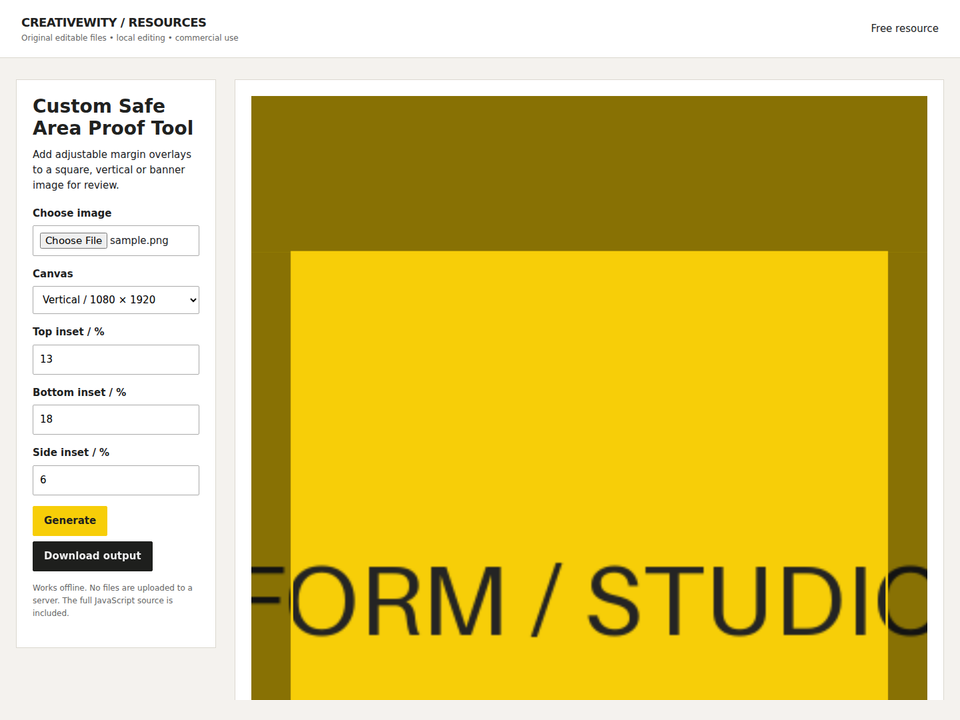The width and height of the screenshot is (960, 720).
Task: Click the Side inset / % label
Action: 71,452
